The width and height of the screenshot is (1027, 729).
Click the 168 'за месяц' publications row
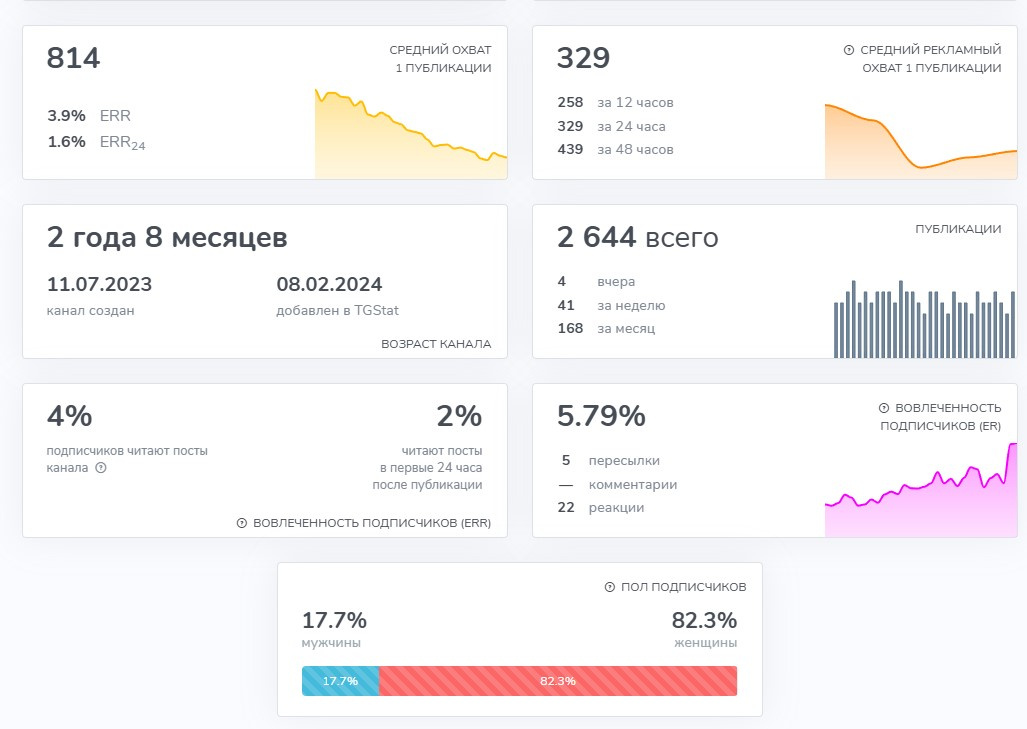[607, 328]
